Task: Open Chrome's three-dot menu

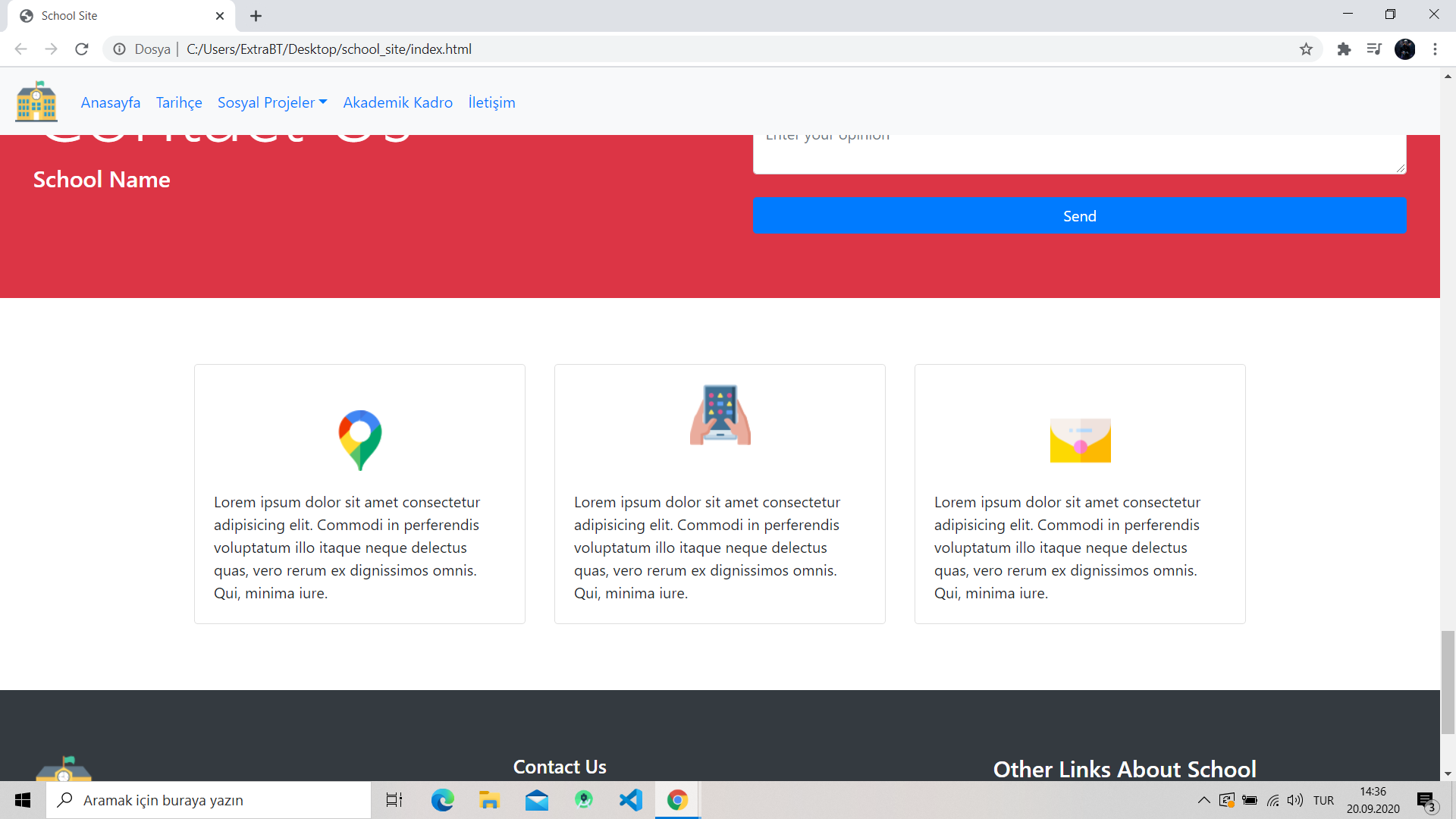Action: (x=1435, y=49)
